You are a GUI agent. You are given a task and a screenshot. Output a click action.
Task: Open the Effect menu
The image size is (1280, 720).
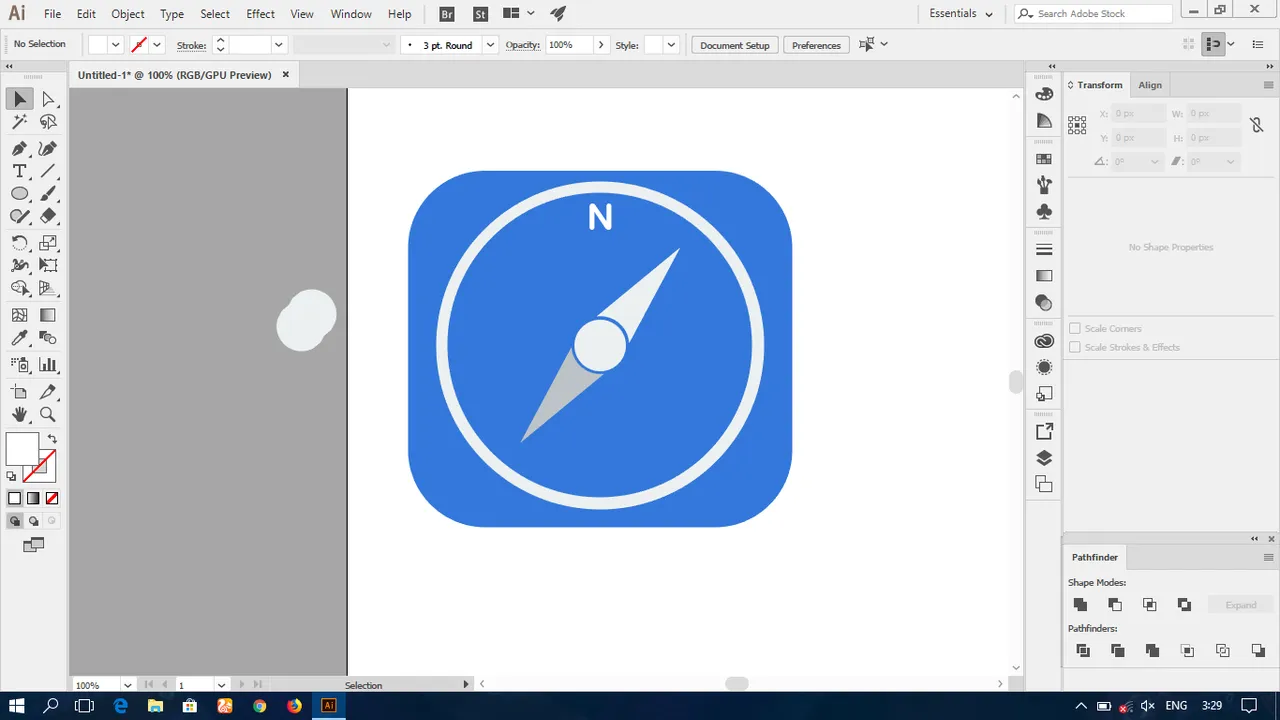point(260,14)
